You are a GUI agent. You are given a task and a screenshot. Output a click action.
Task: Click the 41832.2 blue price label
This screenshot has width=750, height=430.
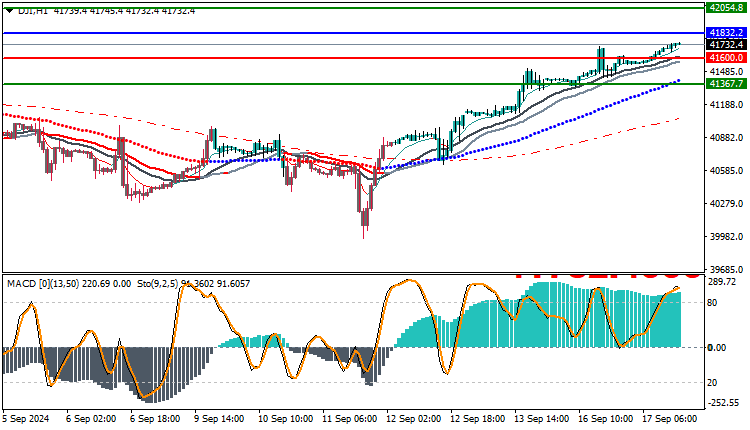[726, 33]
